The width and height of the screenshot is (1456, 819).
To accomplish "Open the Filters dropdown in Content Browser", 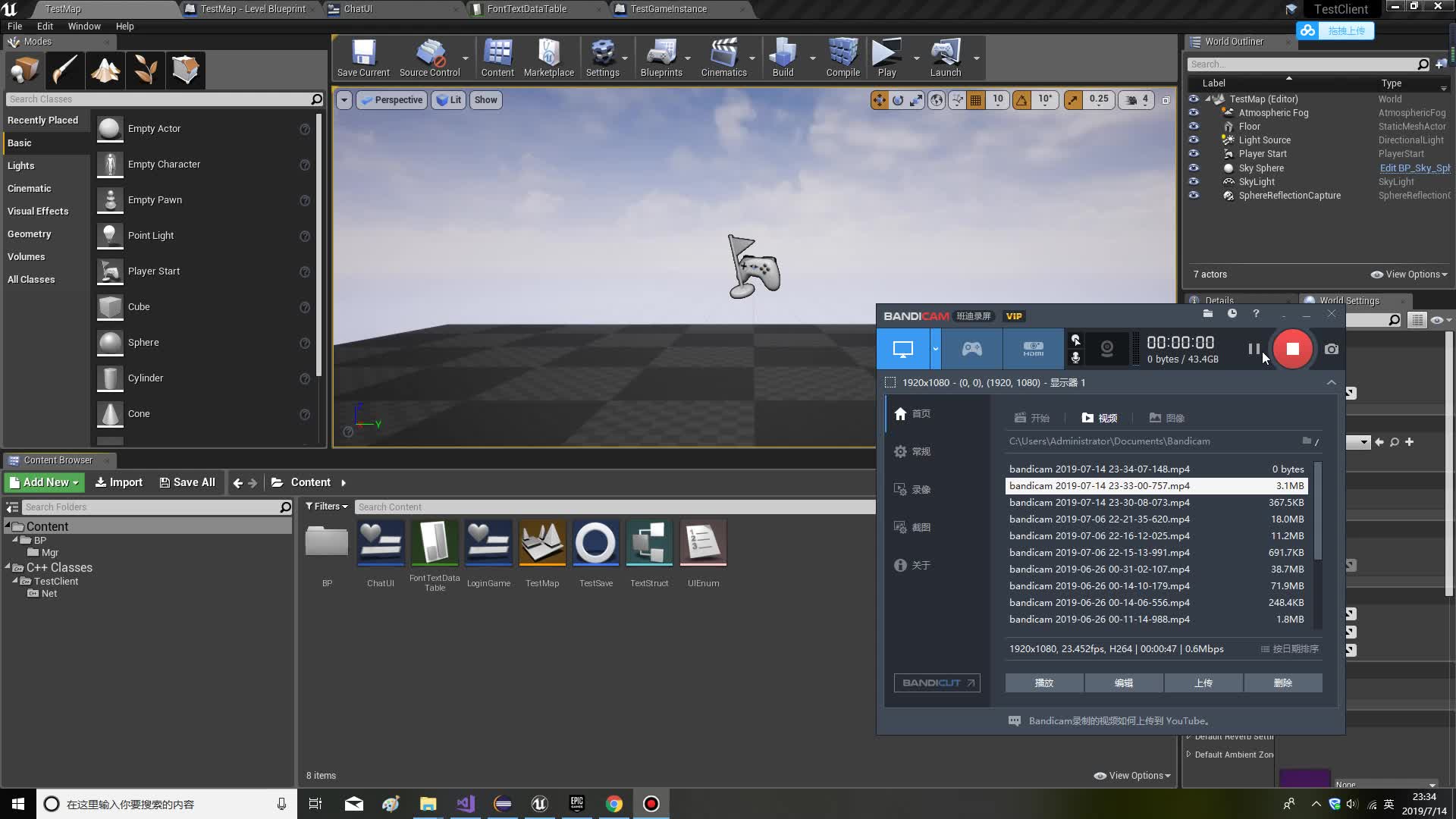I will click(326, 507).
